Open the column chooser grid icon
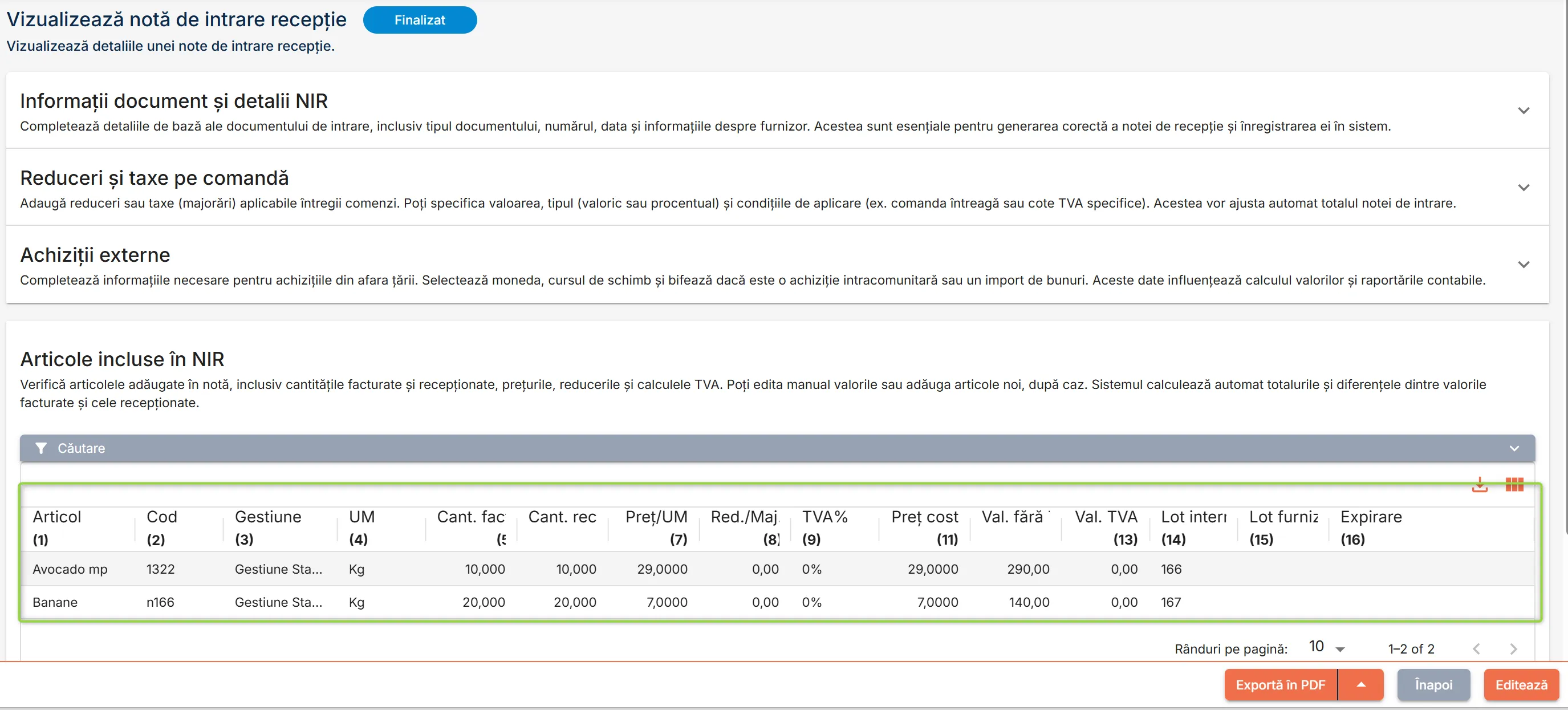1568x710 pixels. (1514, 485)
